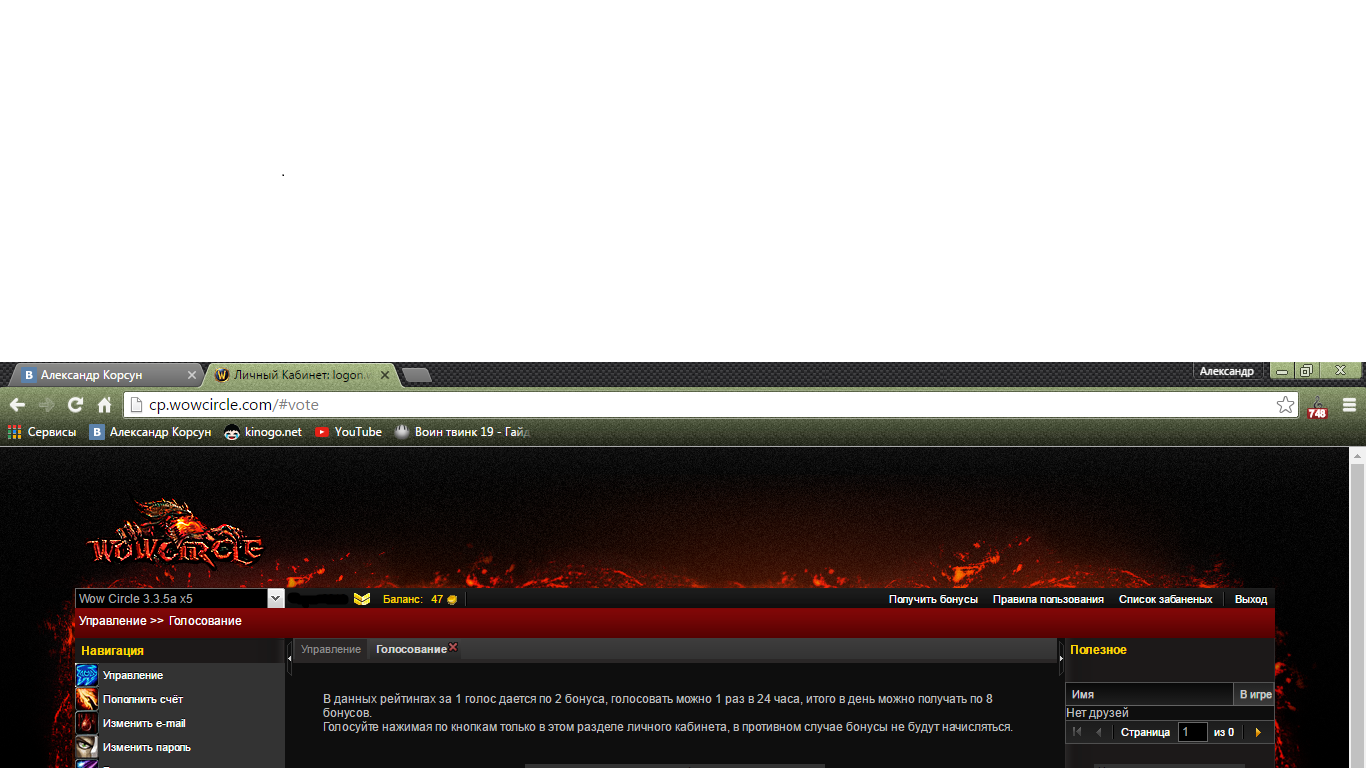Click the Управление navigation icon
Image resolution: width=1366 pixels, height=768 pixels.
(x=87, y=676)
